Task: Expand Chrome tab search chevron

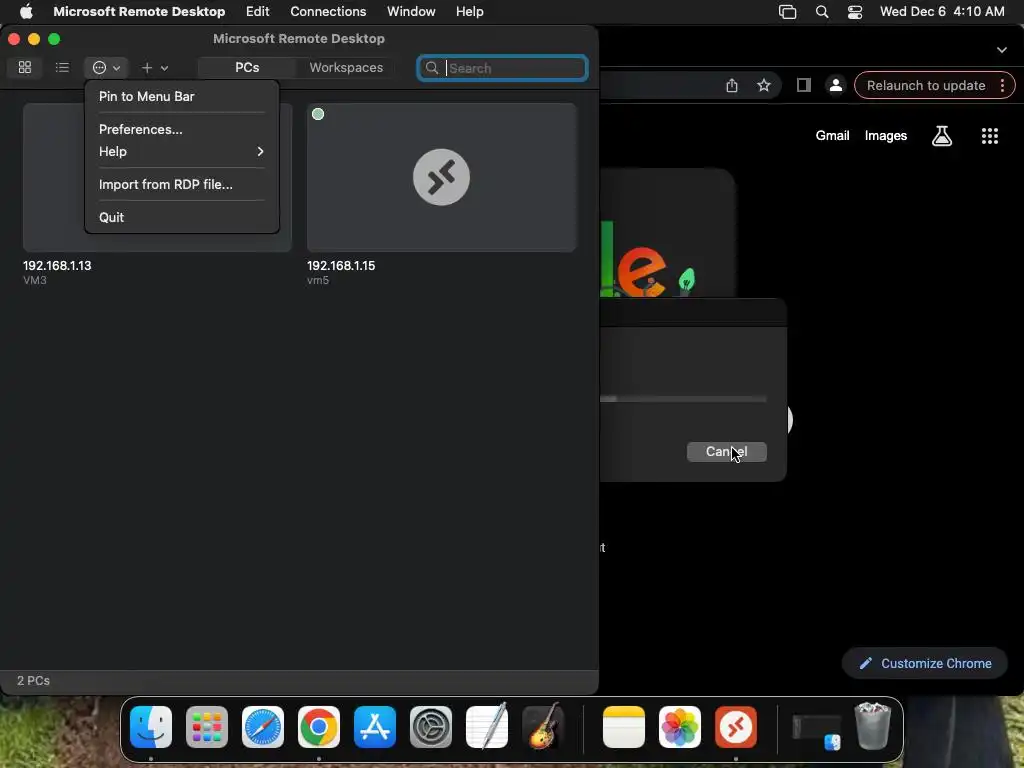Action: 1002,50
